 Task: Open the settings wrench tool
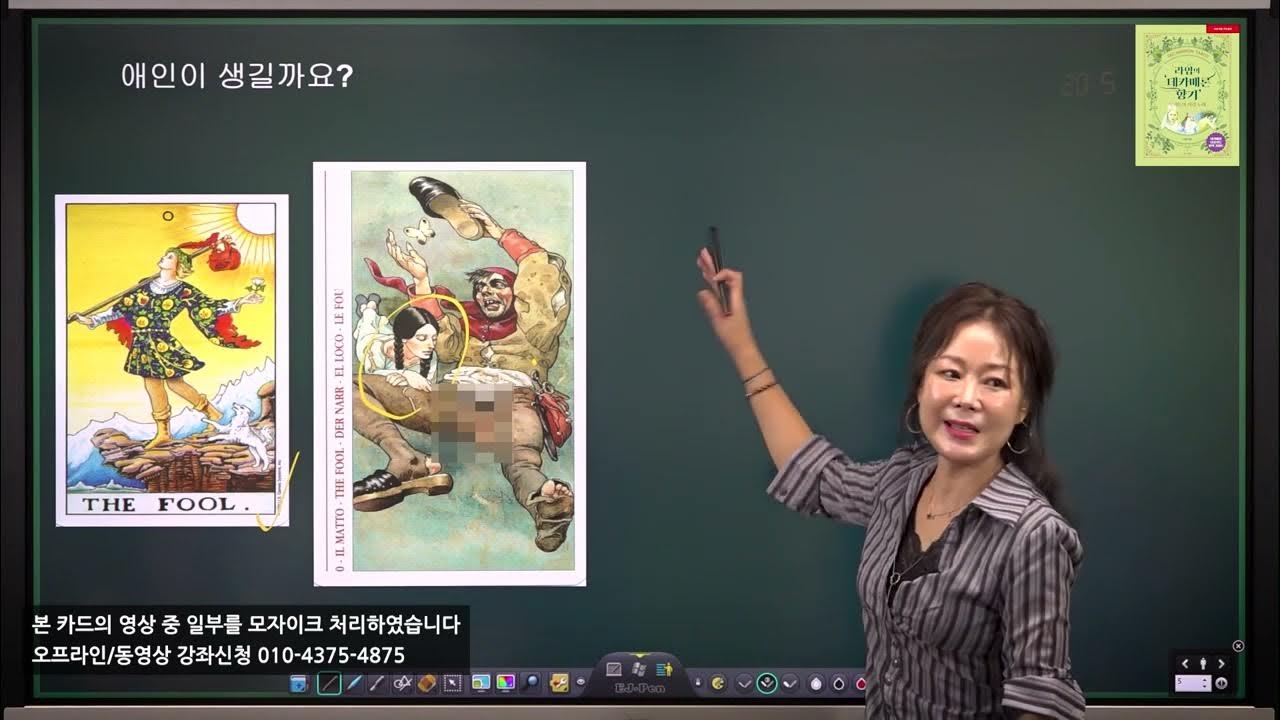559,683
